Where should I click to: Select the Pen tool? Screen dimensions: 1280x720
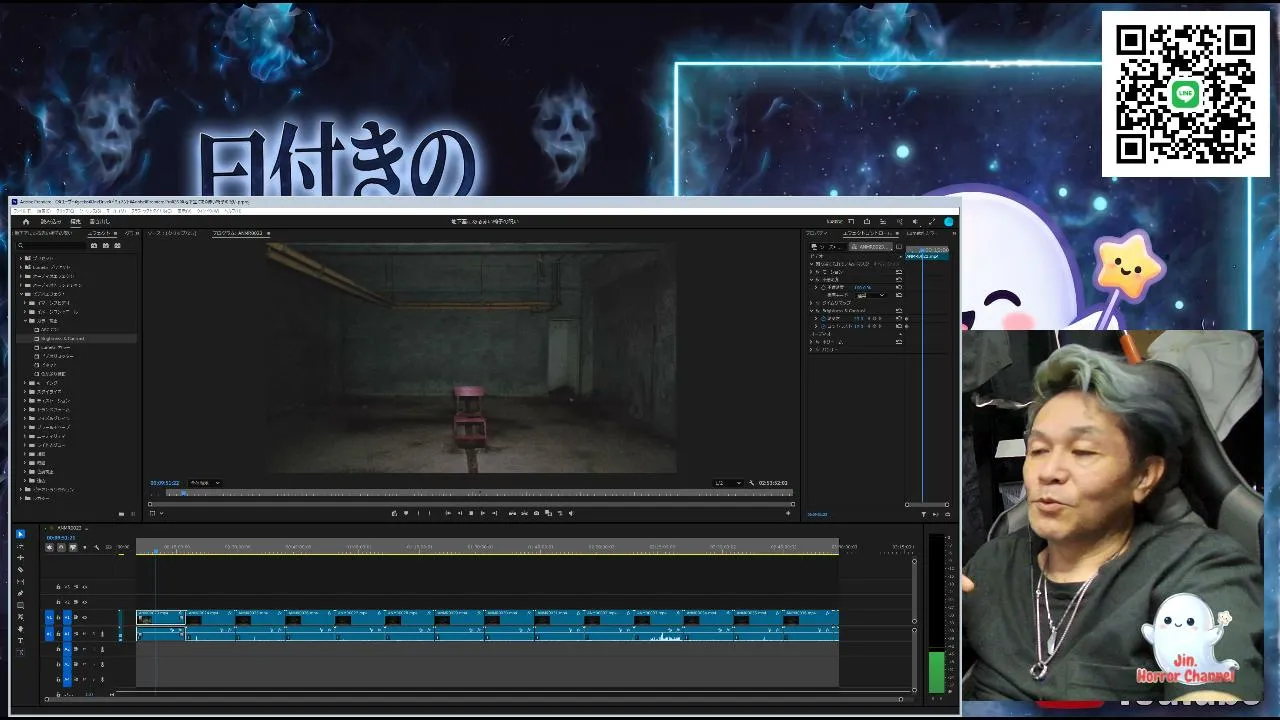pyautogui.click(x=20, y=593)
